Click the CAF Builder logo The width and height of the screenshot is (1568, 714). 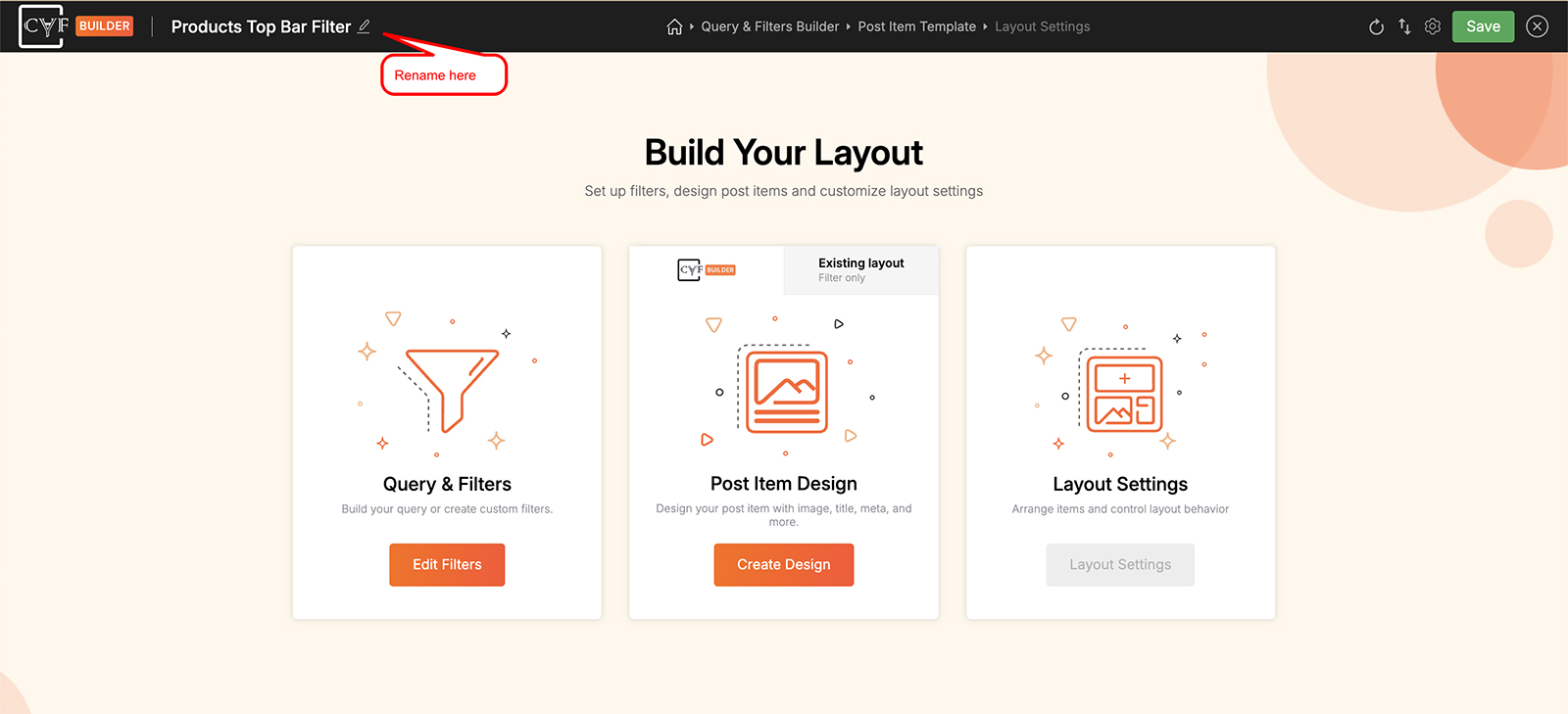click(75, 26)
